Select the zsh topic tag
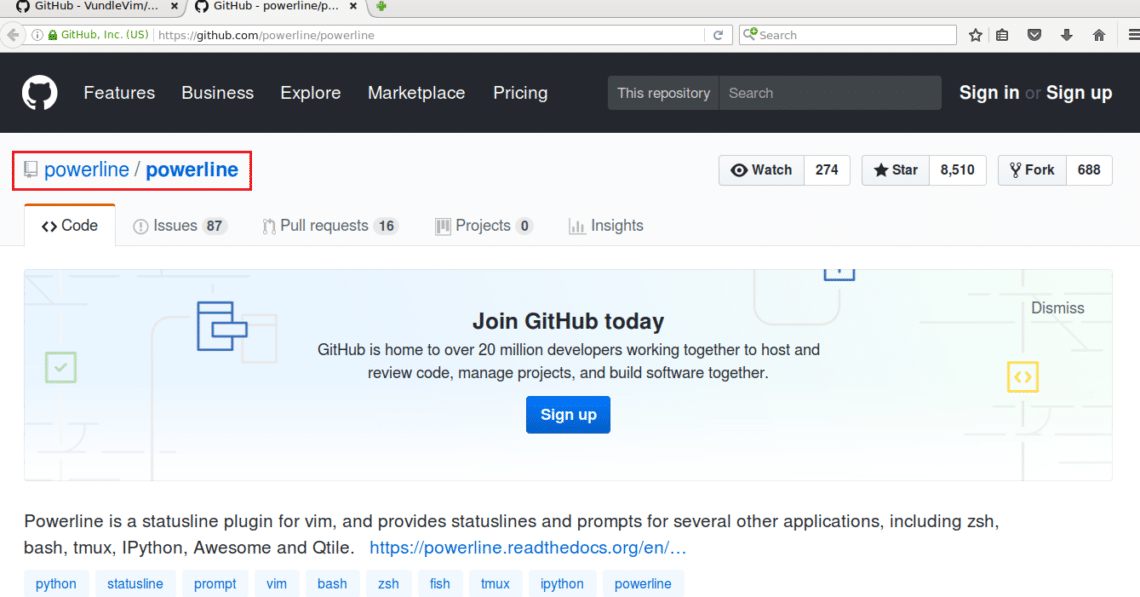The height and width of the screenshot is (597, 1140). point(388,584)
